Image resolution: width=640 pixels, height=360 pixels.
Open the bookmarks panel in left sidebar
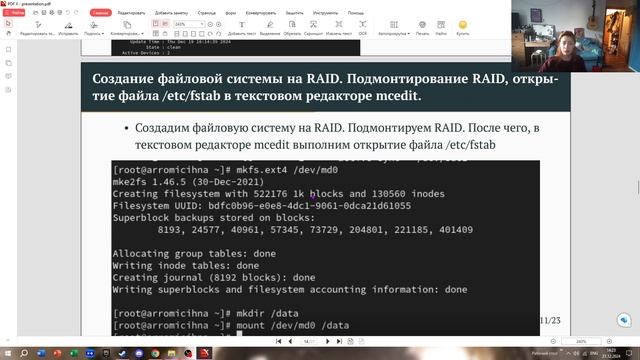(x=9, y=50)
